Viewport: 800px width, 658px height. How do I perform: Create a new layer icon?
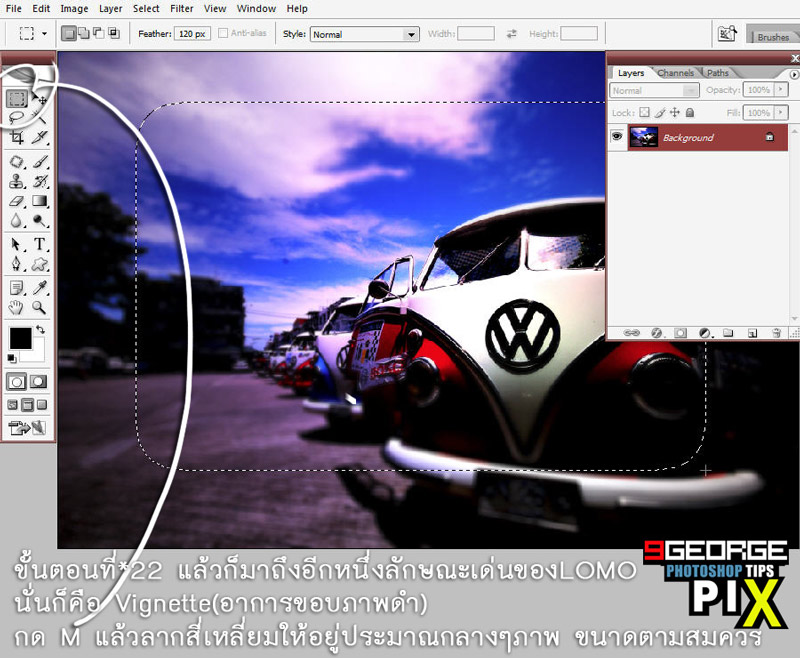(x=752, y=333)
